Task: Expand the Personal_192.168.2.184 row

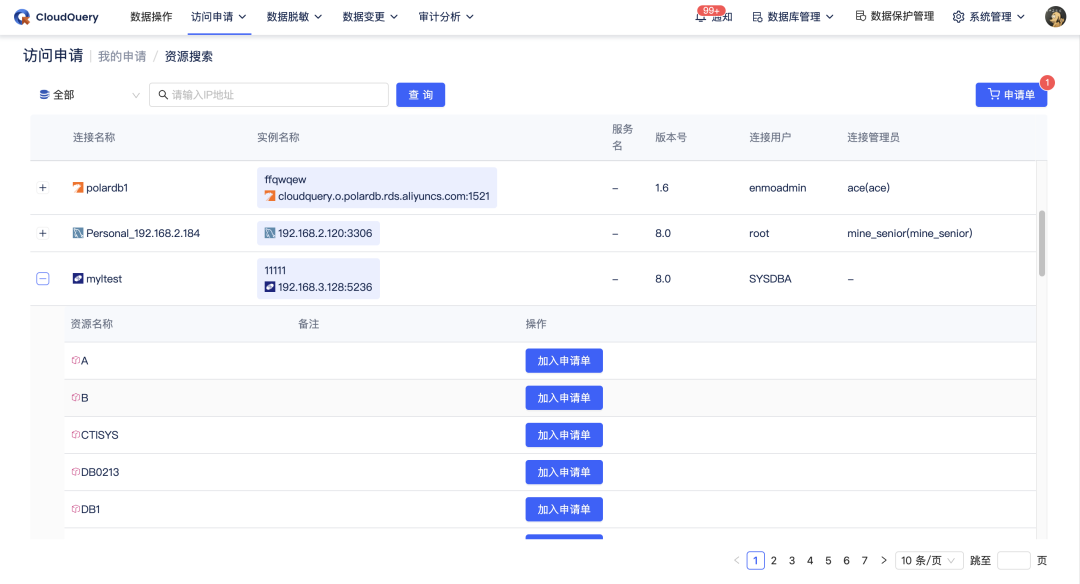Action: [43, 233]
